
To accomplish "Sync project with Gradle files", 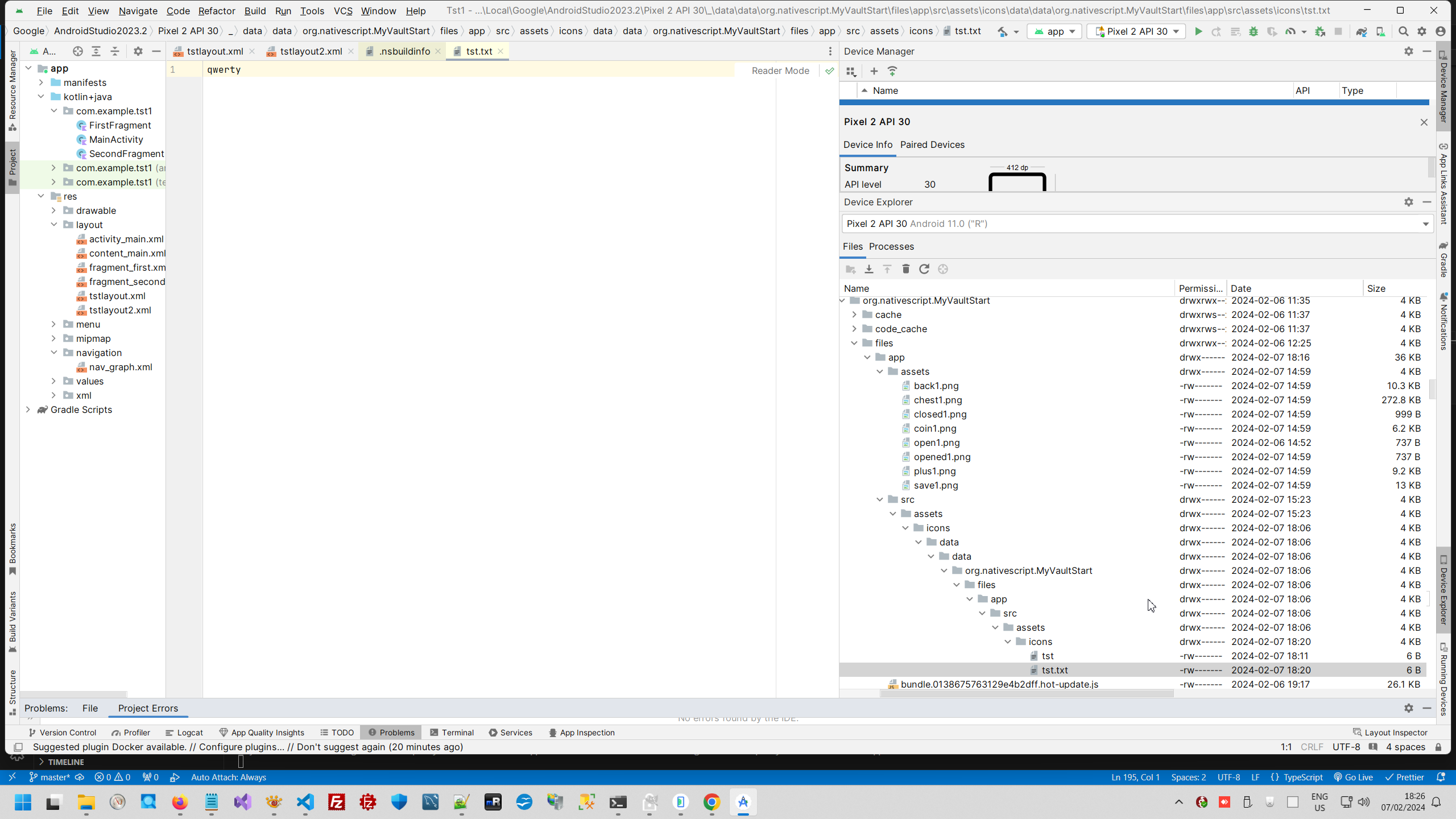I will tap(1362, 31).
